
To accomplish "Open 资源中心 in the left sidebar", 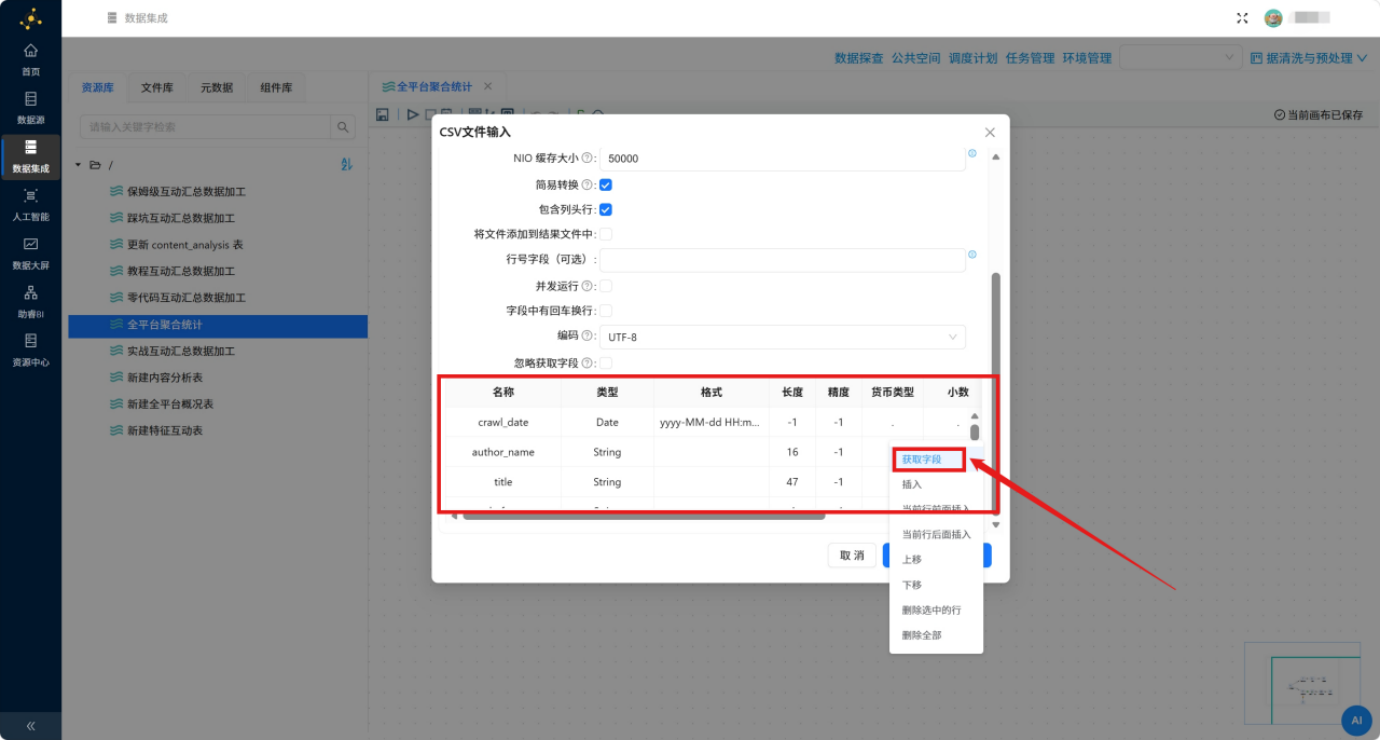I will click(x=31, y=349).
